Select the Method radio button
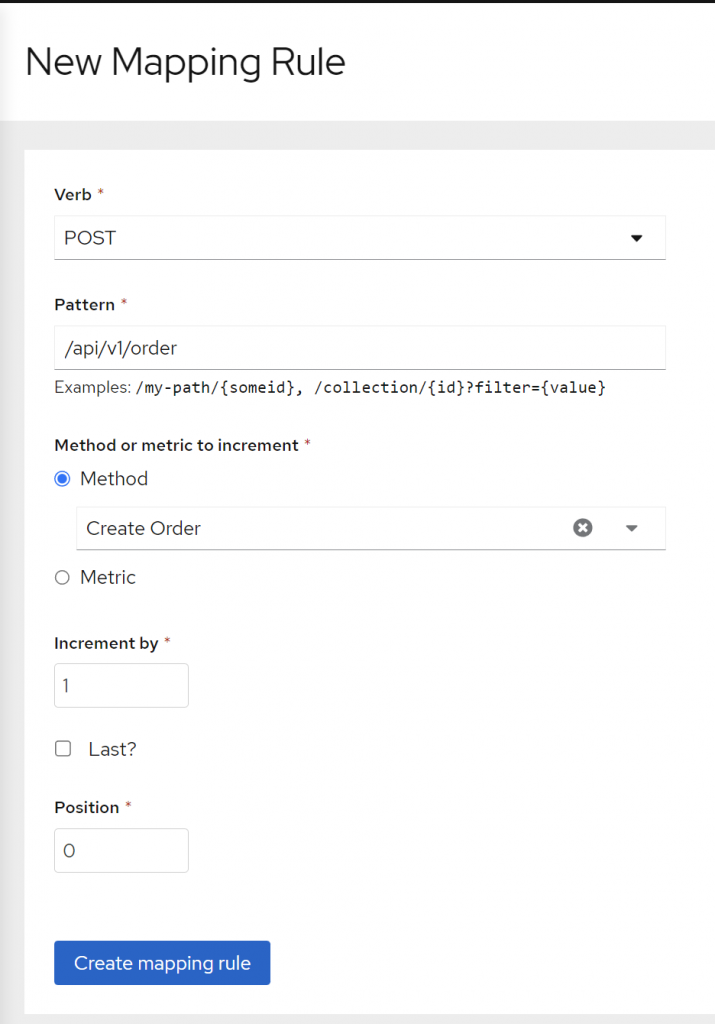715x1024 pixels. pyautogui.click(x=63, y=479)
